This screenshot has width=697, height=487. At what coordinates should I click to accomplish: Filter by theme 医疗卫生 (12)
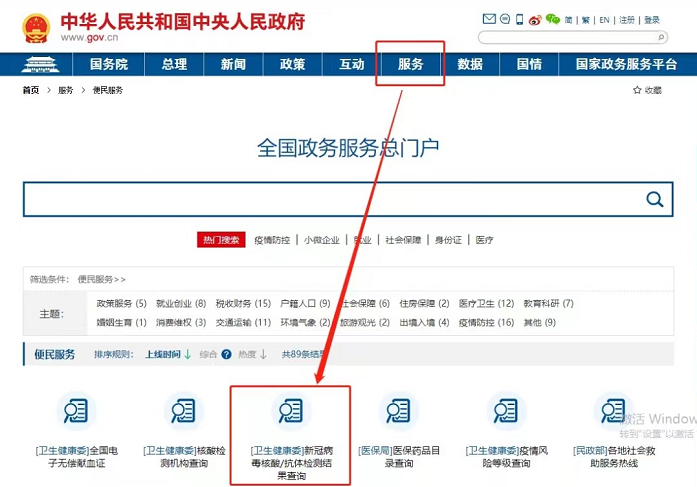(486, 303)
